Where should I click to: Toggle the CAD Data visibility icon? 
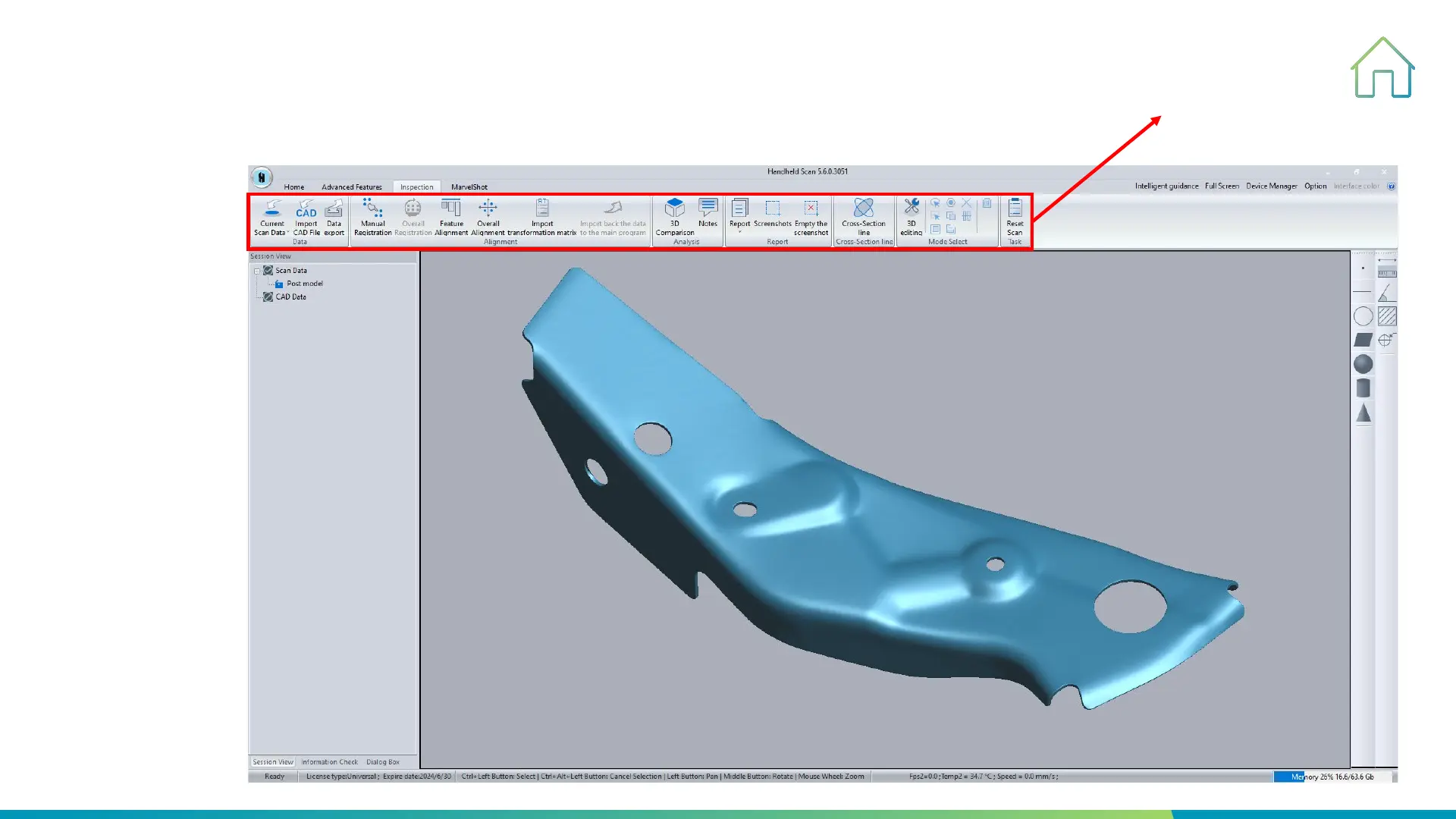[x=268, y=297]
